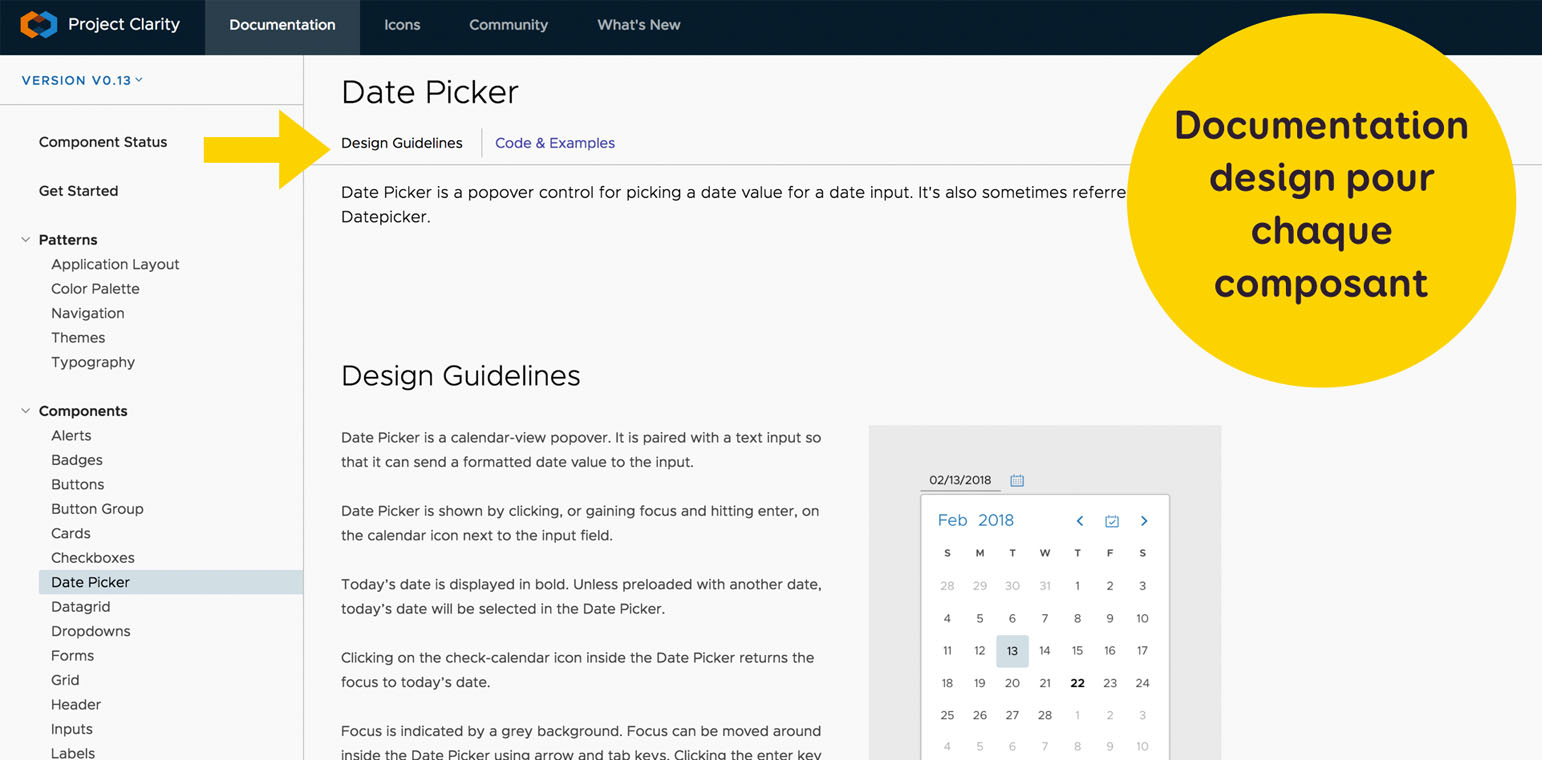This screenshot has height=760, width=1542.
Task: Open calendar icon next to date input
Action: click(1017, 481)
